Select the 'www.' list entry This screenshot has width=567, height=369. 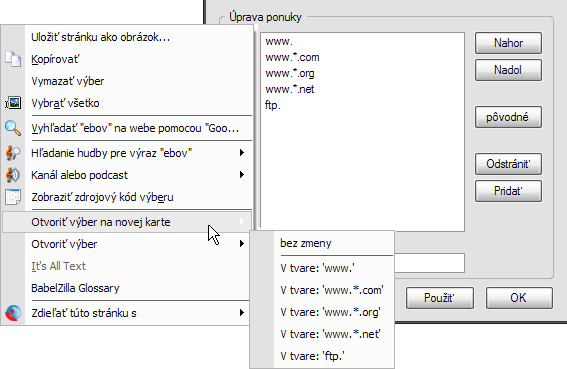pyautogui.click(x=362, y=42)
